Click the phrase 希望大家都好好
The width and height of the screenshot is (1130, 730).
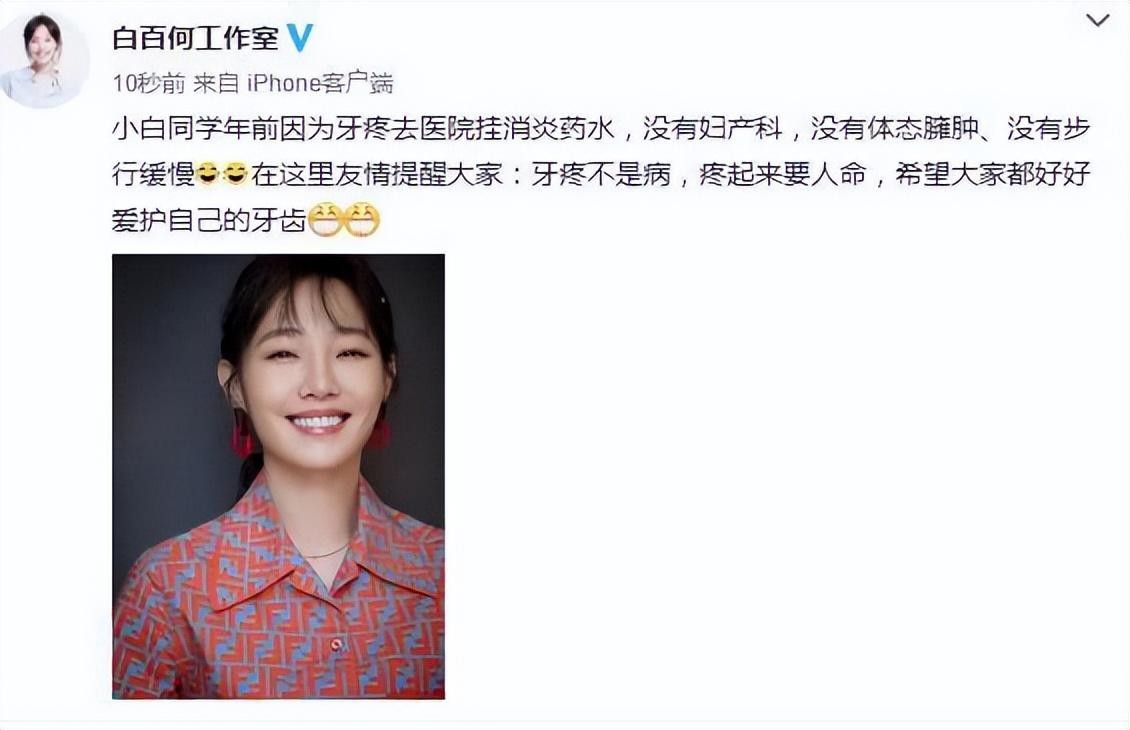coord(992,174)
